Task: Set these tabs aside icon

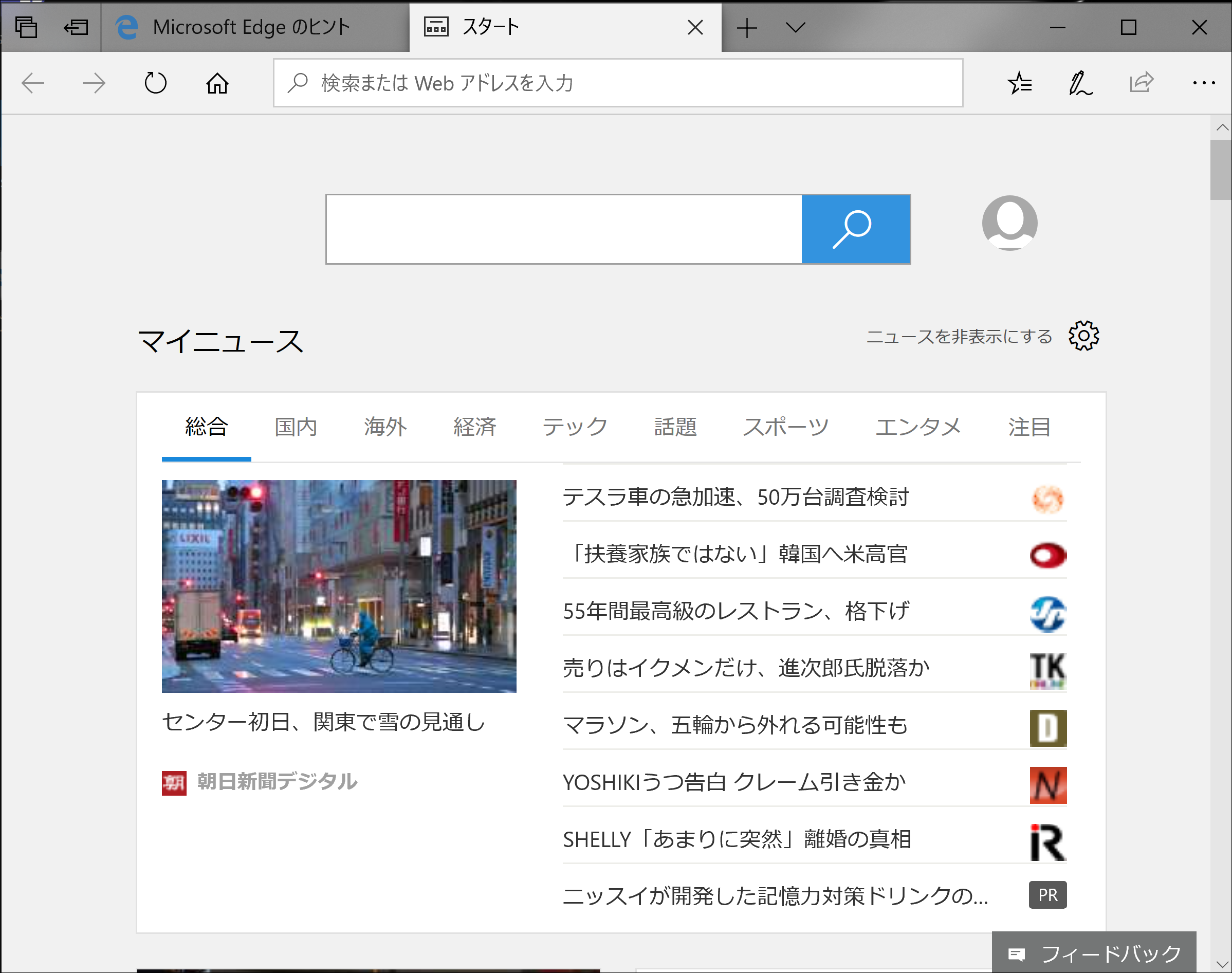Action: click(x=76, y=27)
